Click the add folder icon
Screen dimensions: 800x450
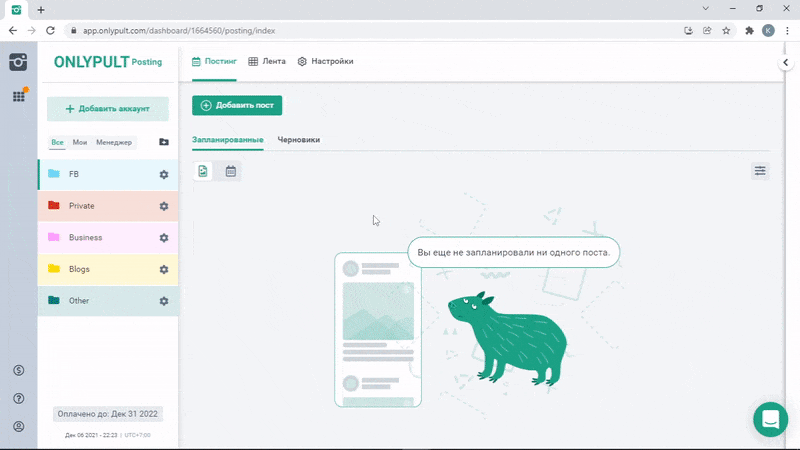164,142
